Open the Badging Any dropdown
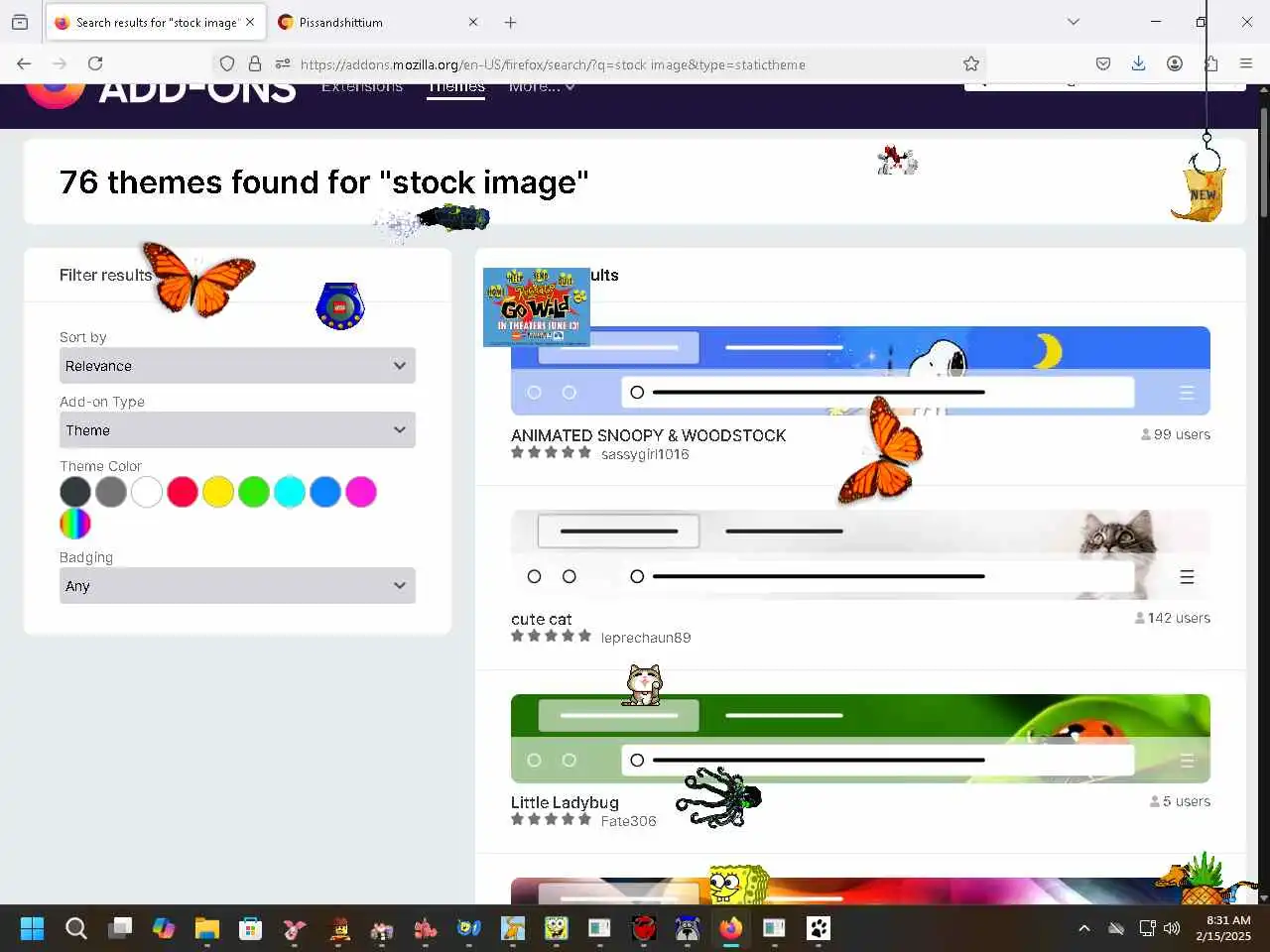Viewport: 1270px width, 952px height. (237, 586)
